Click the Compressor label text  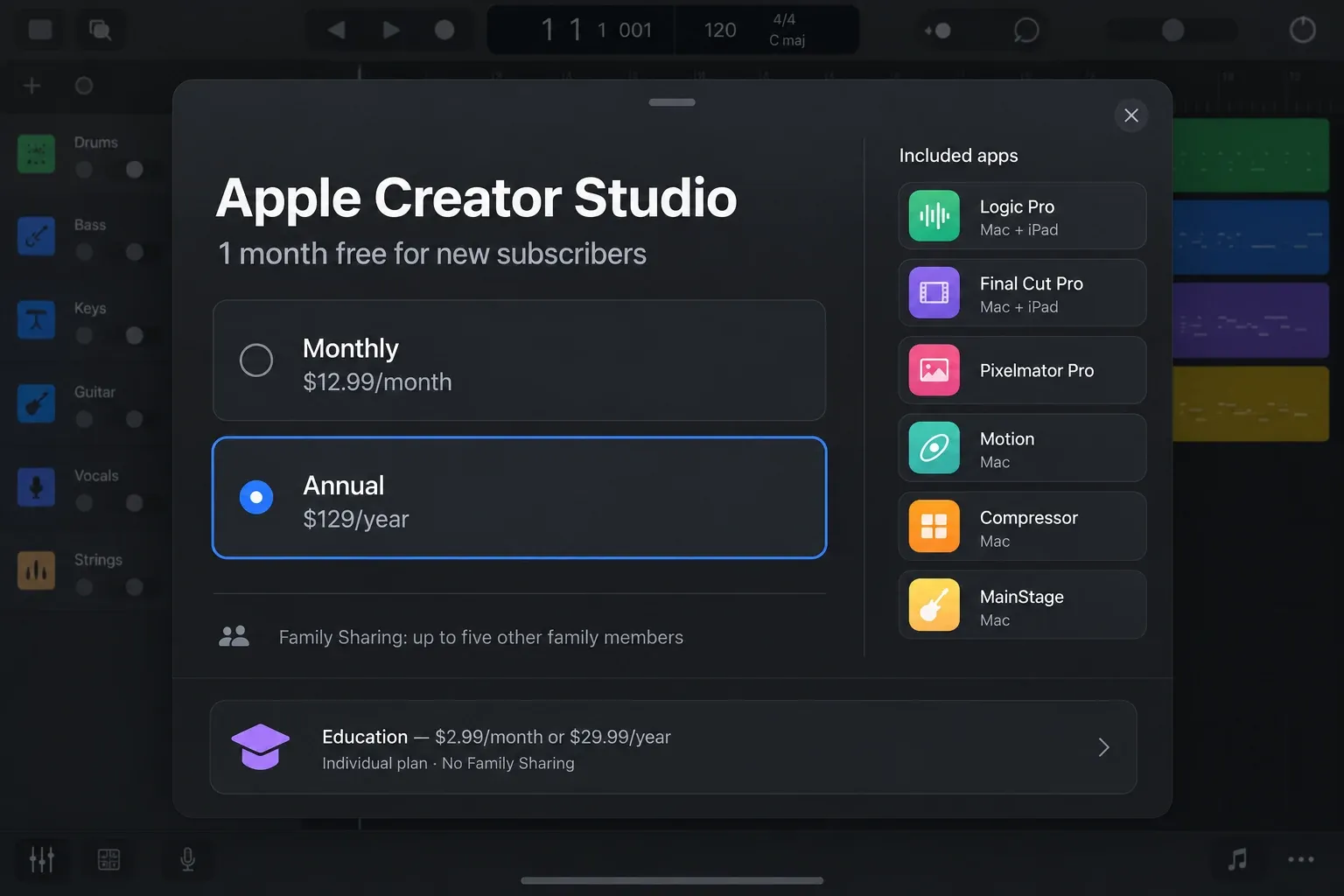pos(1029,517)
